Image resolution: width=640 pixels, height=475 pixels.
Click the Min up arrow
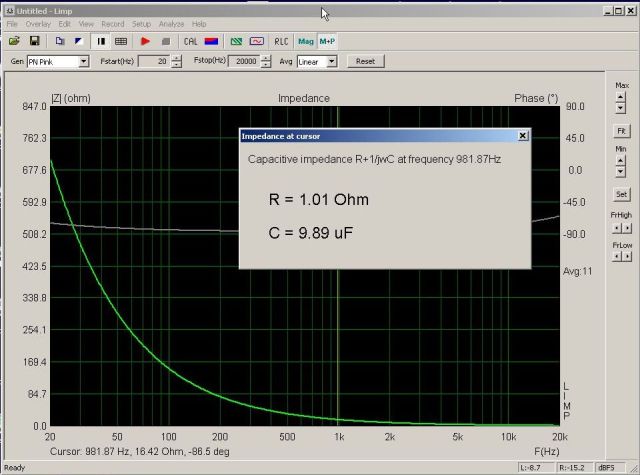pos(620,160)
